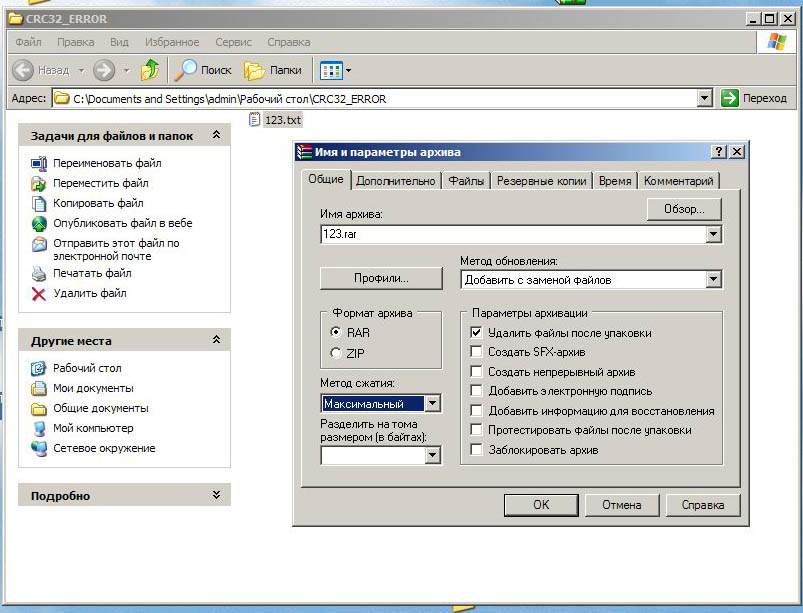The width and height of the screenshot is (803, 613).
Task: Enable 'Добавить информацию для восстановления' checkbox
Action: (476, 411)
